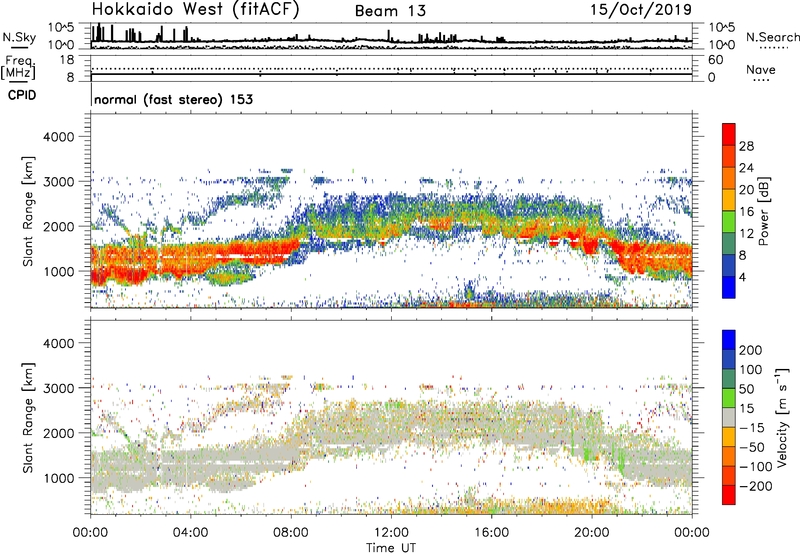Screen dimensions: 800x554
Task: Click the '4000' range tick of the power panel
Action: pyautogui.click(x=58, y=137)
